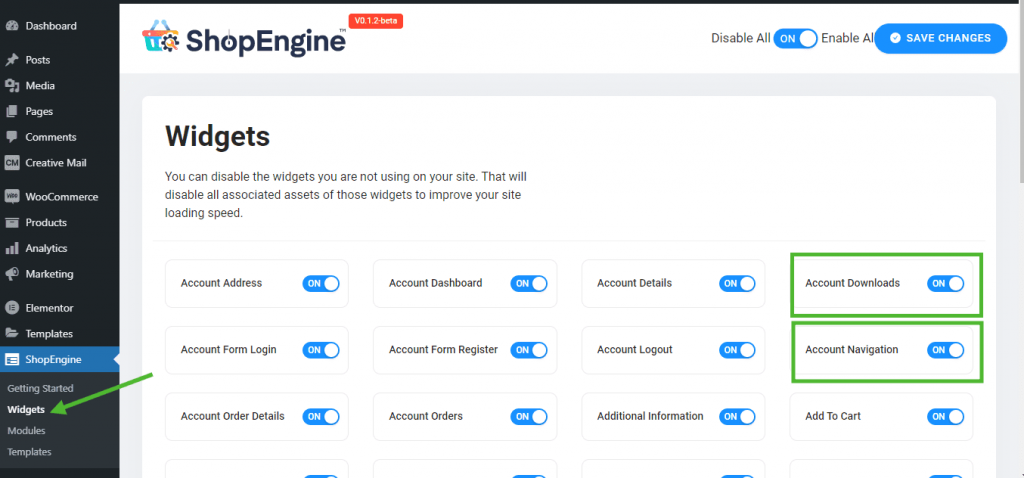Turn off Account Address widget
The image size is (1024, 478).
coord(321,283)
